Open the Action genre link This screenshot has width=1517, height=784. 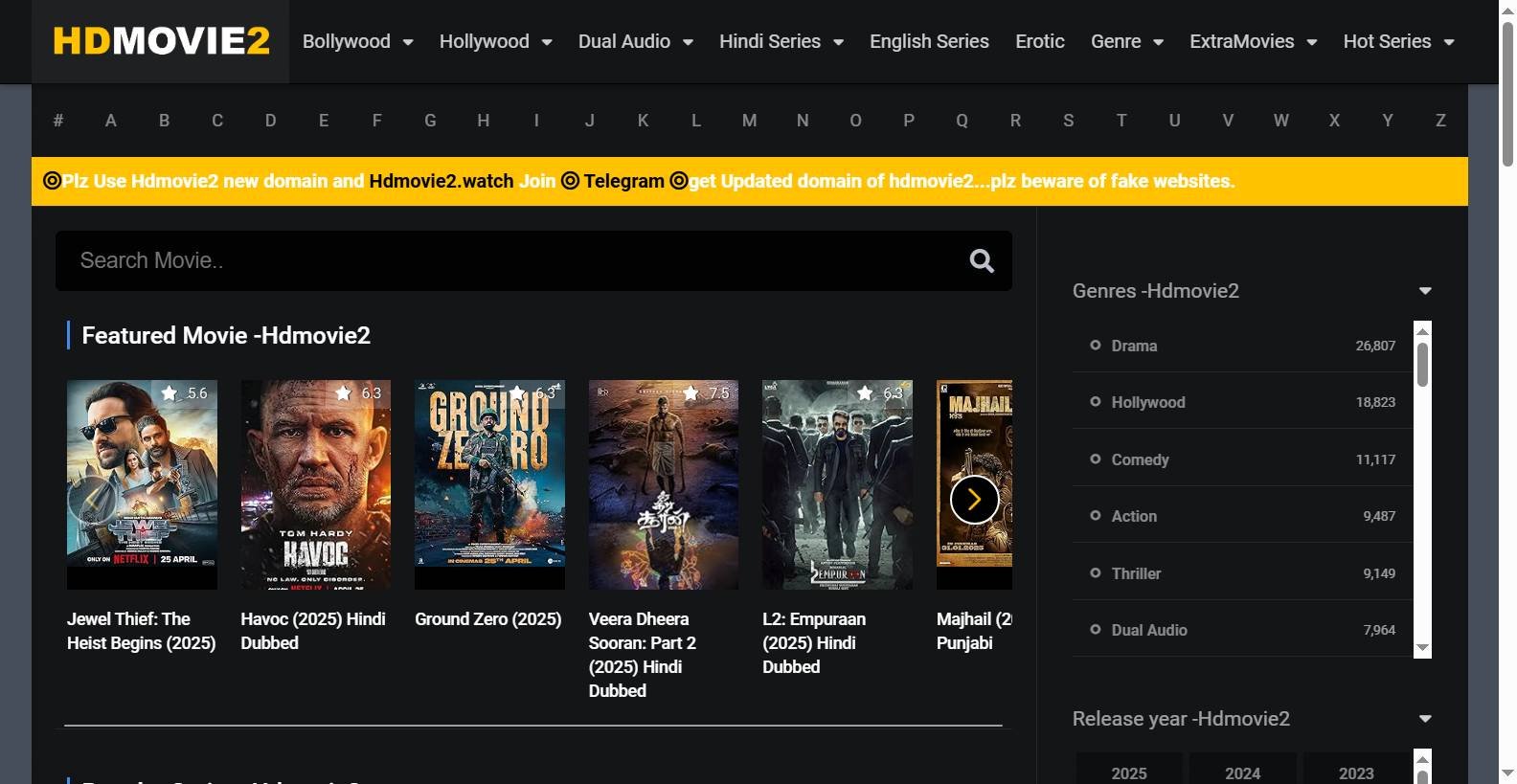click(x=1134, y=516)
